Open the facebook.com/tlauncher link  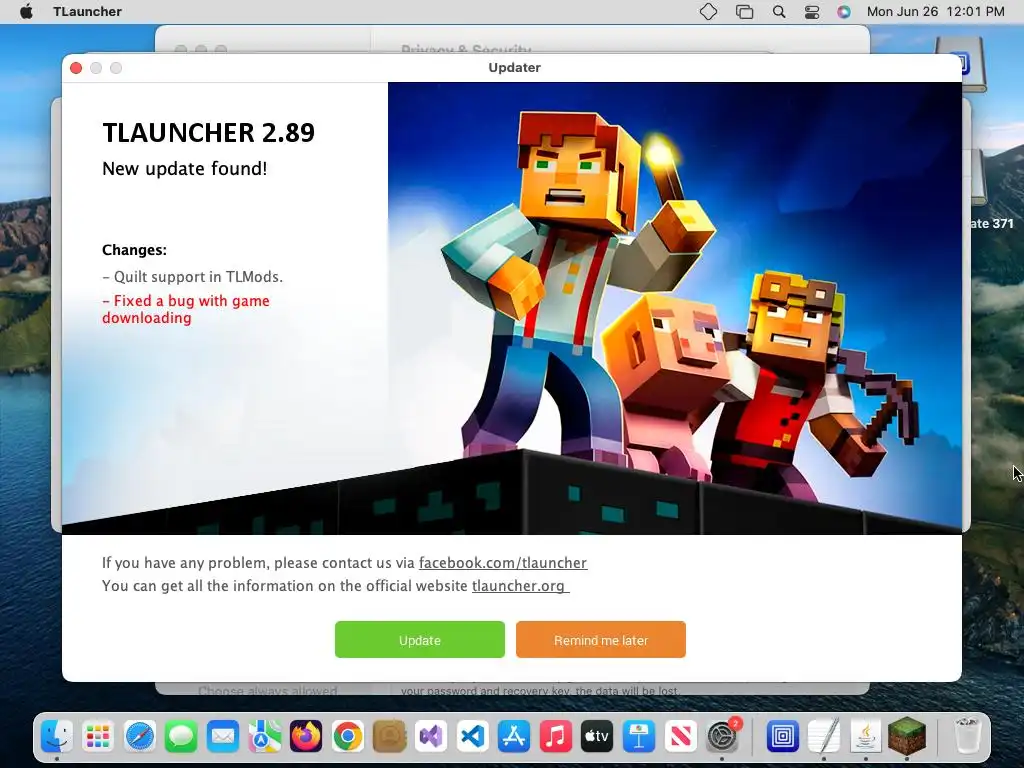coord(503,563)
